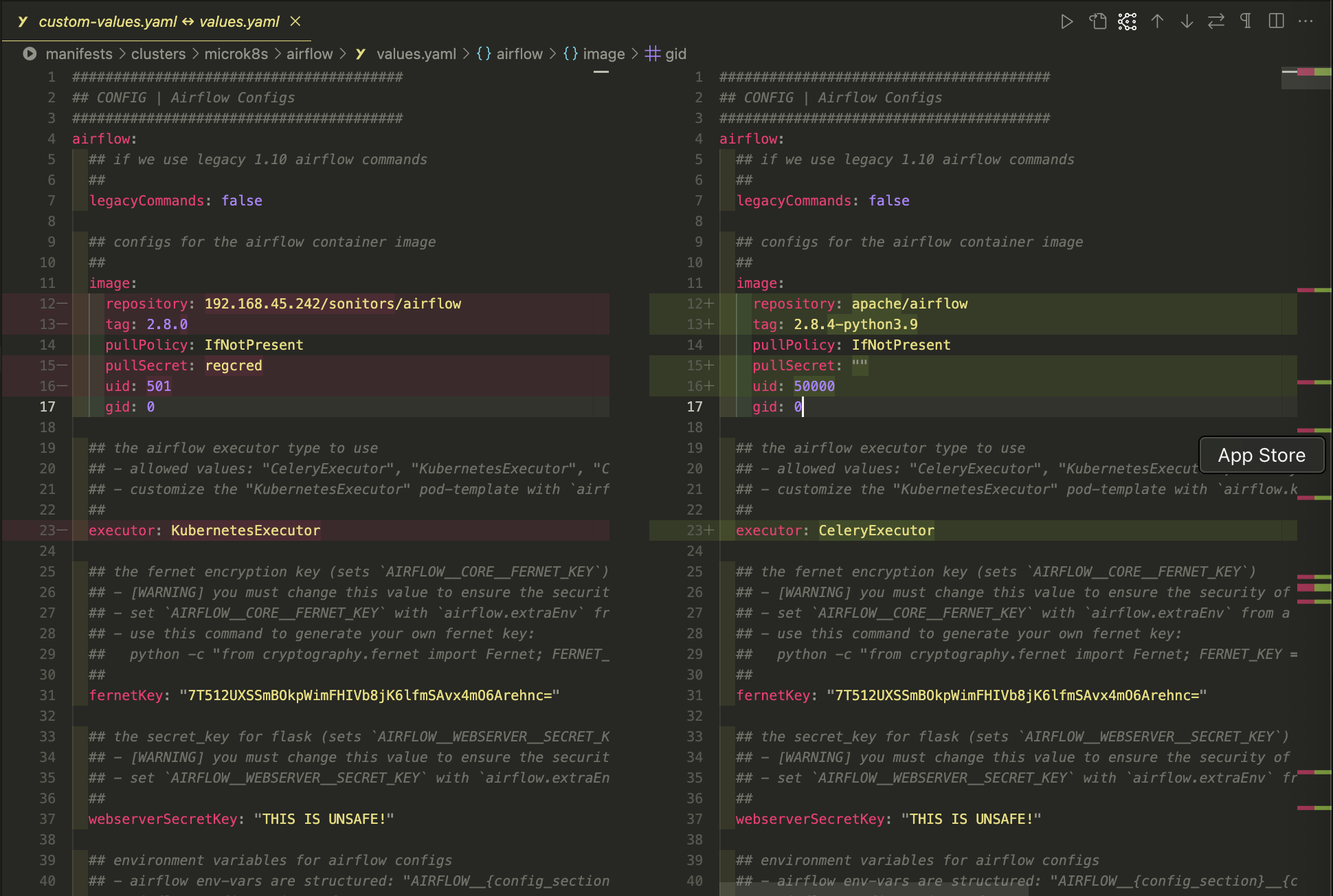Go to next change arrow
Screen dimensions: 1333x896
(x=1187, y=22)
